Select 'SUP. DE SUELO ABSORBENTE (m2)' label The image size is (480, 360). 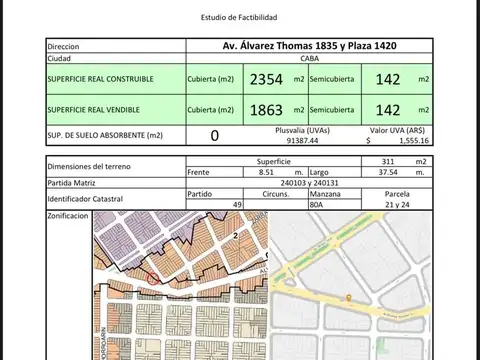pyautogui.click(x=105, y=135)
